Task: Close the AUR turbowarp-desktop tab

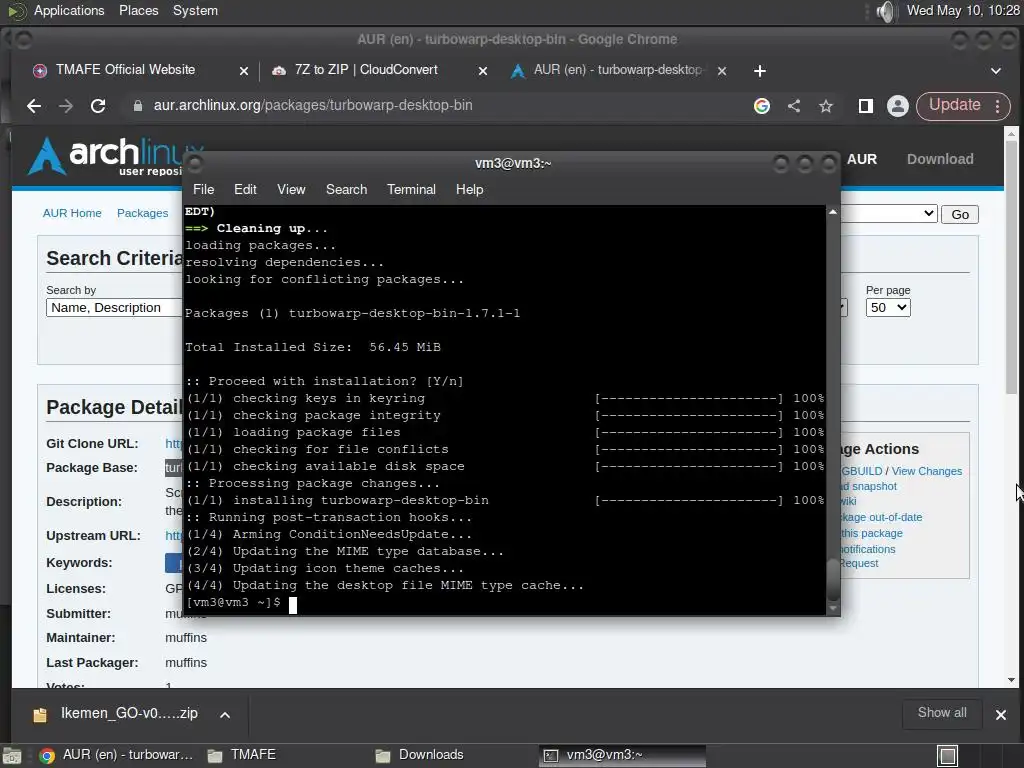Action: [x=722, y=71]
